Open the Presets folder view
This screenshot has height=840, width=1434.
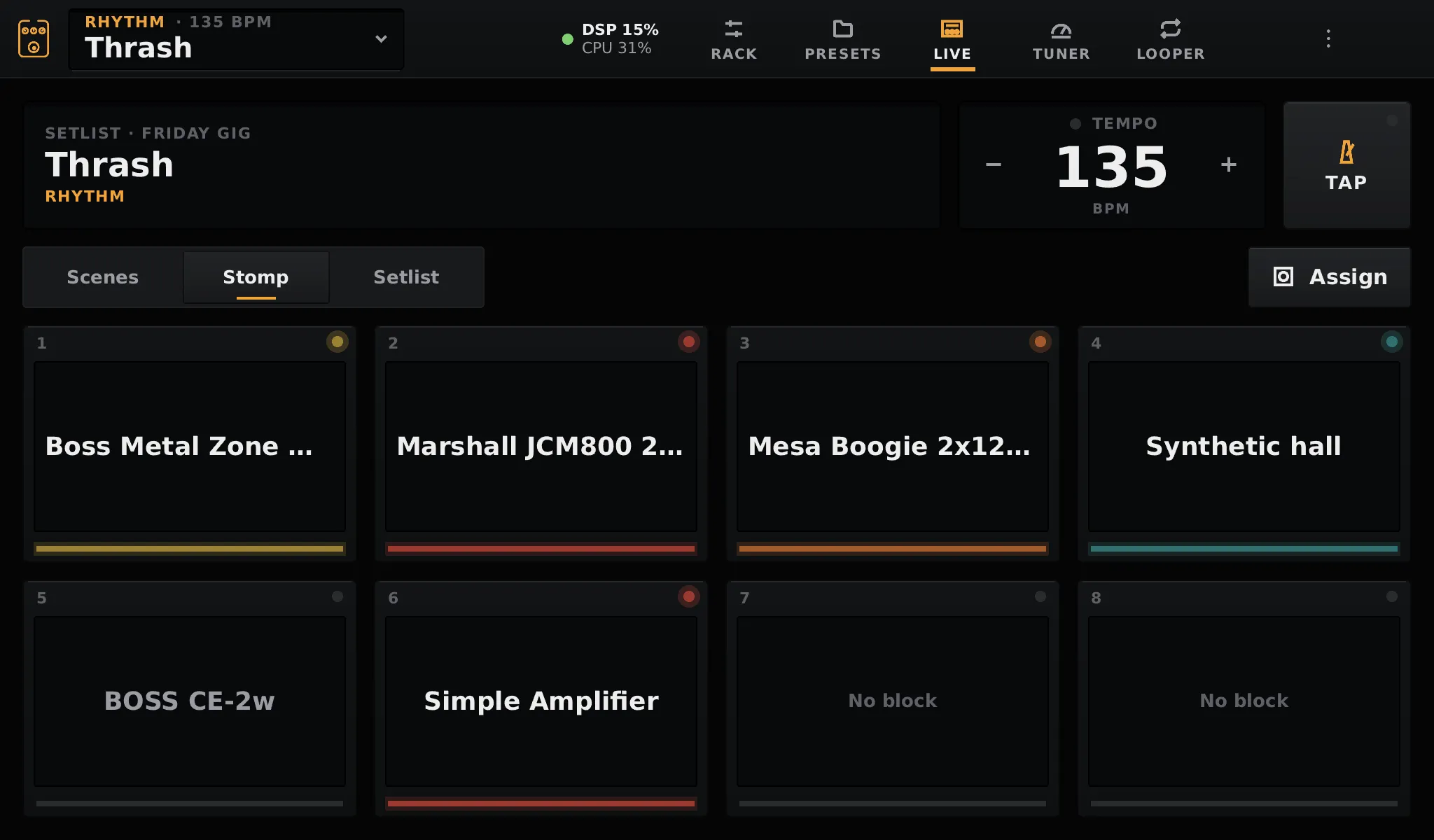point(843,39)
